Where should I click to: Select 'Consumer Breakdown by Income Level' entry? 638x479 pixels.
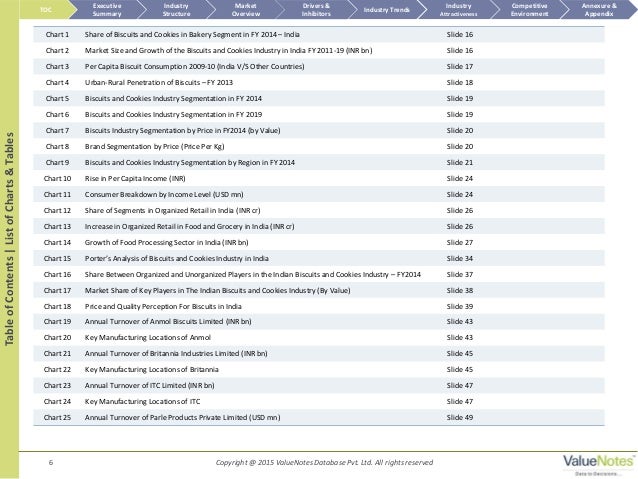[164, 195]
